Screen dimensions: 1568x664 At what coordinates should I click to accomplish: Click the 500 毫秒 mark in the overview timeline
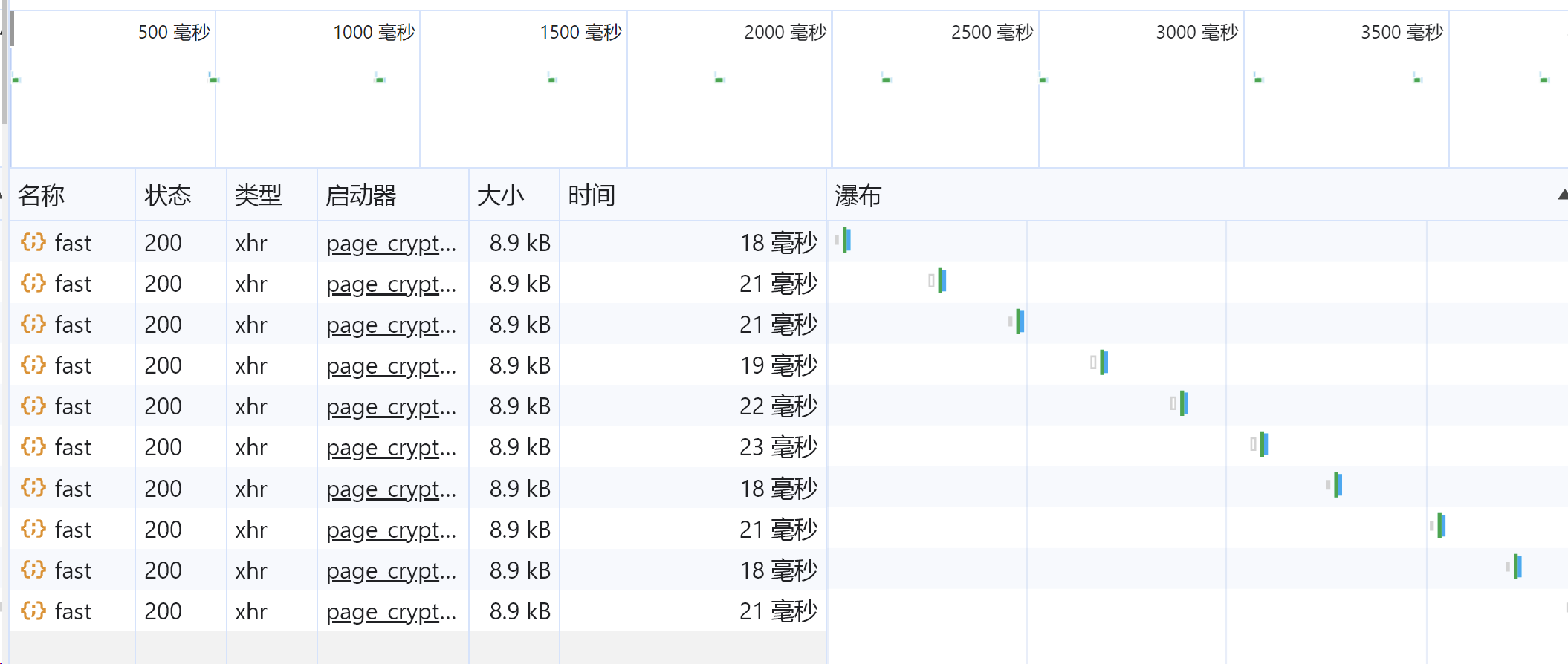point(174,32)
